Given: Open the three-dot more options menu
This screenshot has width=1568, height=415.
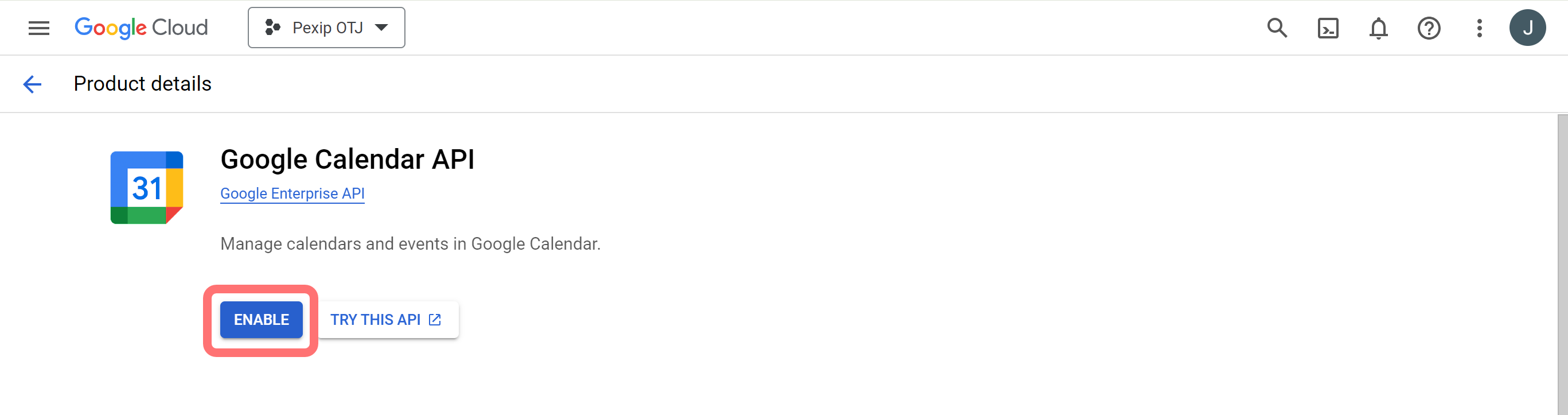Looking at the screenshot, I should 1479,28.
